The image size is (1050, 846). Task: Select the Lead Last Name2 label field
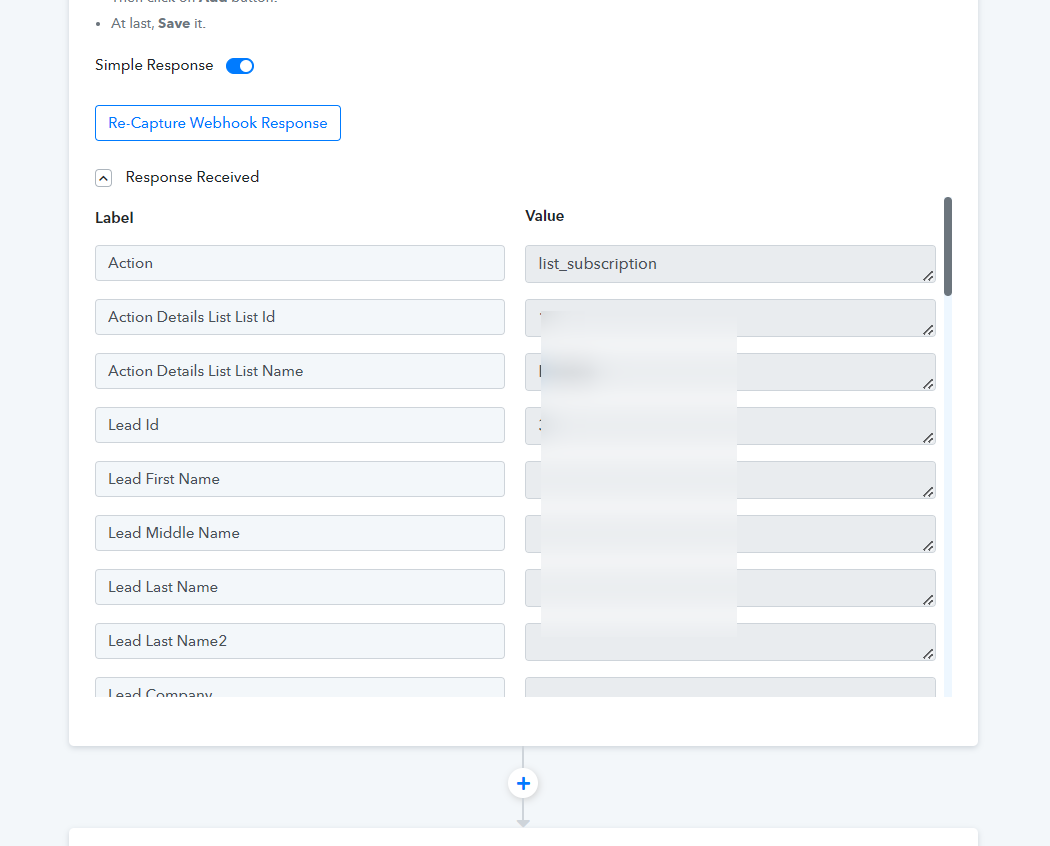coord(300,641)
